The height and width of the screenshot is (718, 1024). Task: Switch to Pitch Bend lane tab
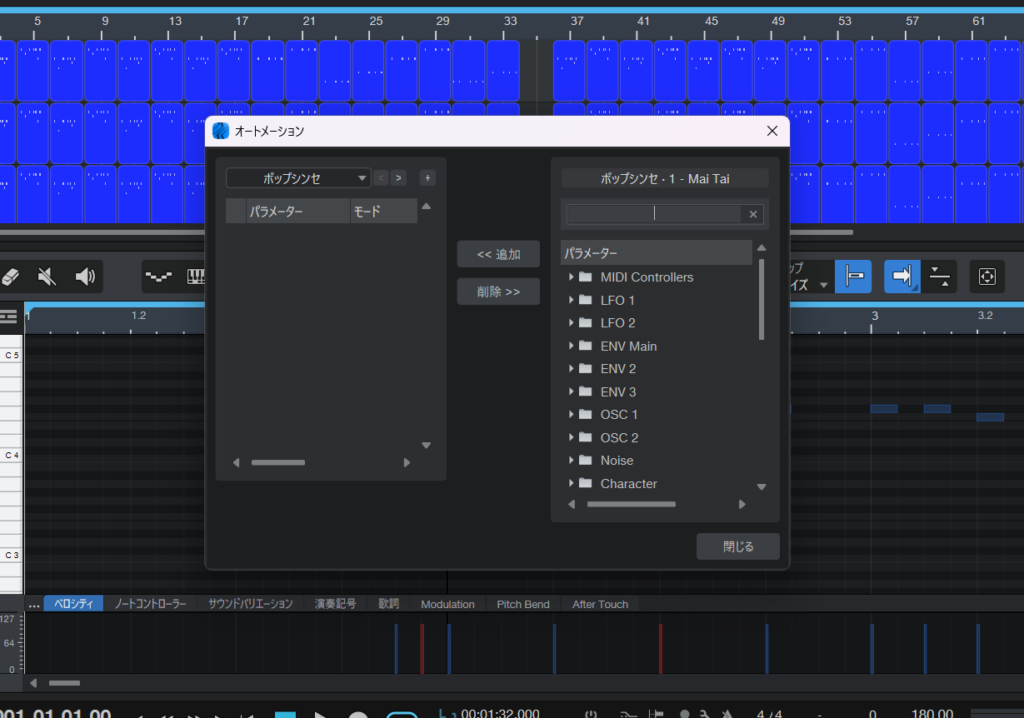pyautogui.click(x=523, y=604)
